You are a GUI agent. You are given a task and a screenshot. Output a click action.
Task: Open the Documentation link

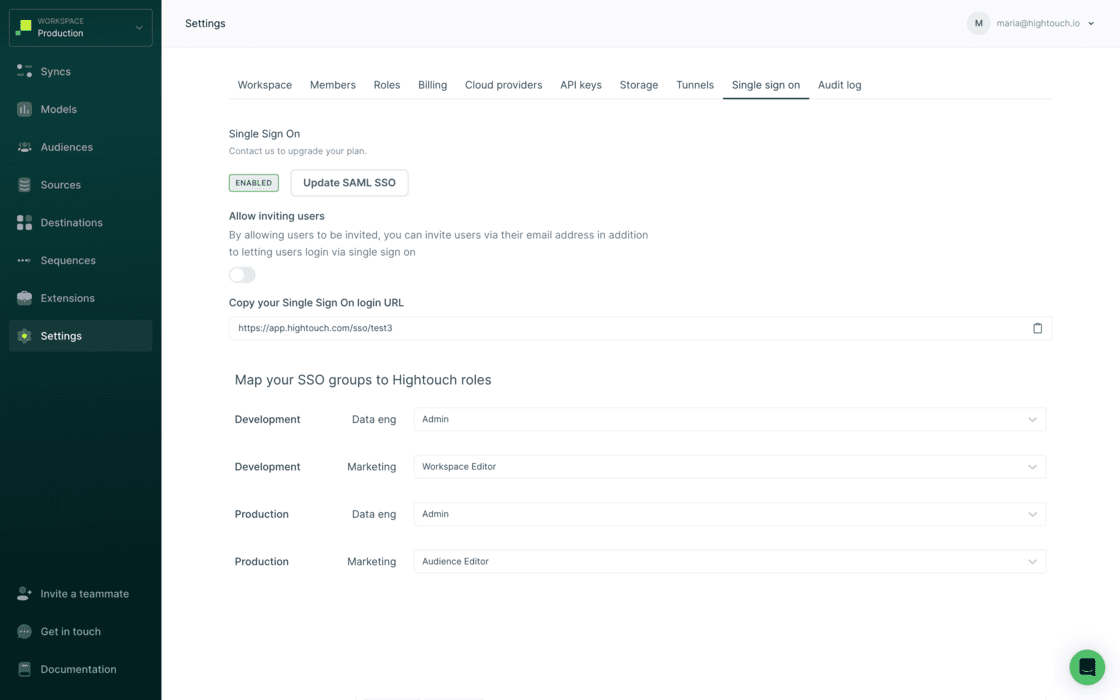coord(78,669)
